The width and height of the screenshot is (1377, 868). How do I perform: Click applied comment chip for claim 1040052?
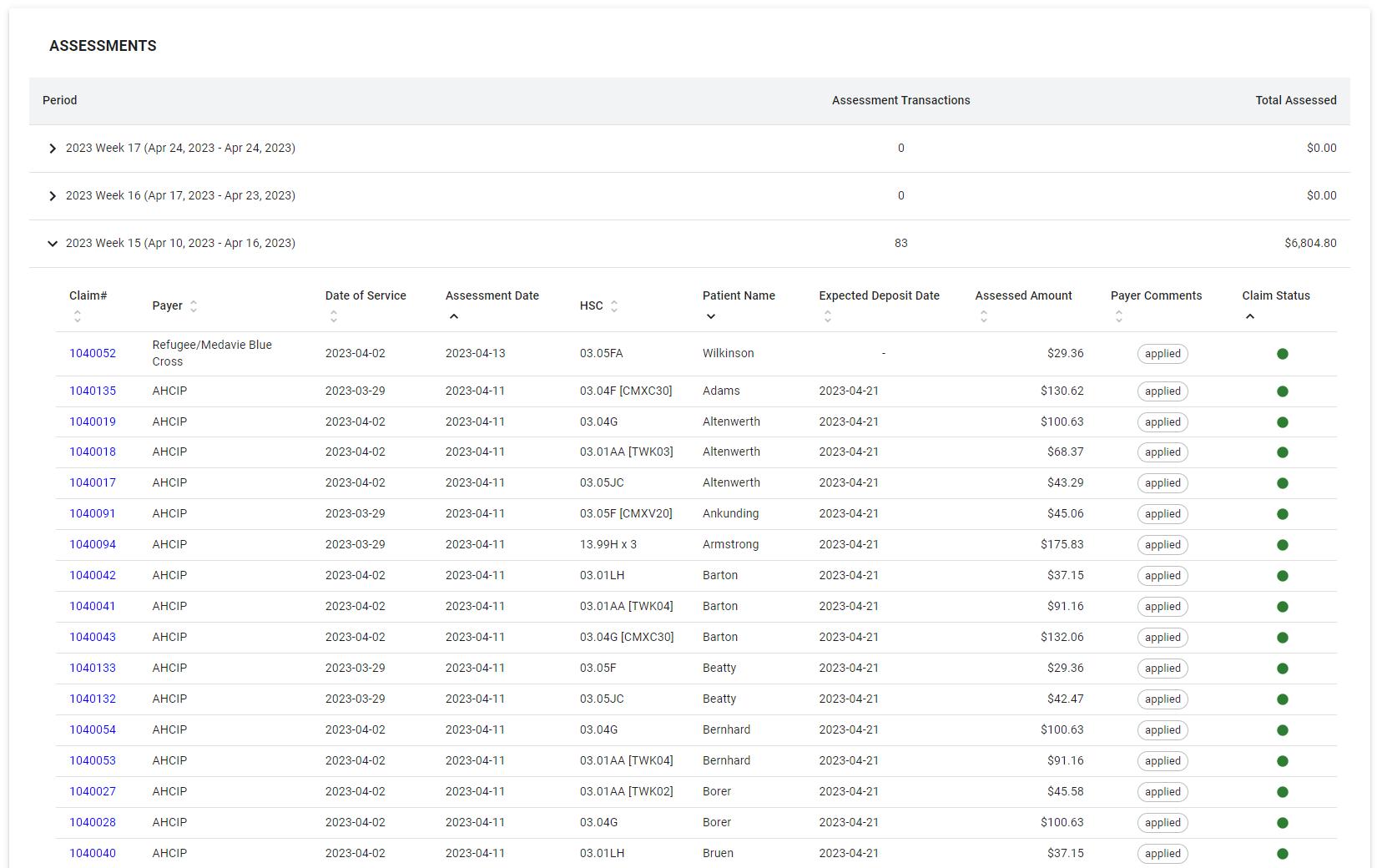pos(1163,354)
